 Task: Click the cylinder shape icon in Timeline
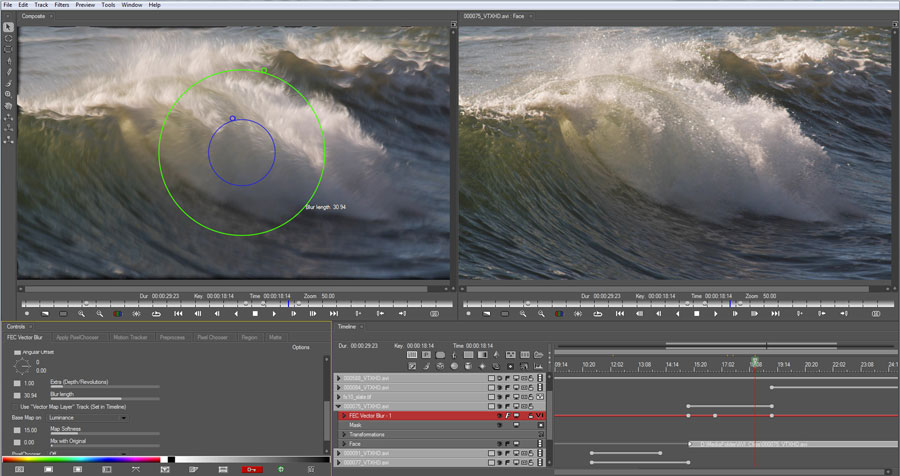(x=468, y=366)
